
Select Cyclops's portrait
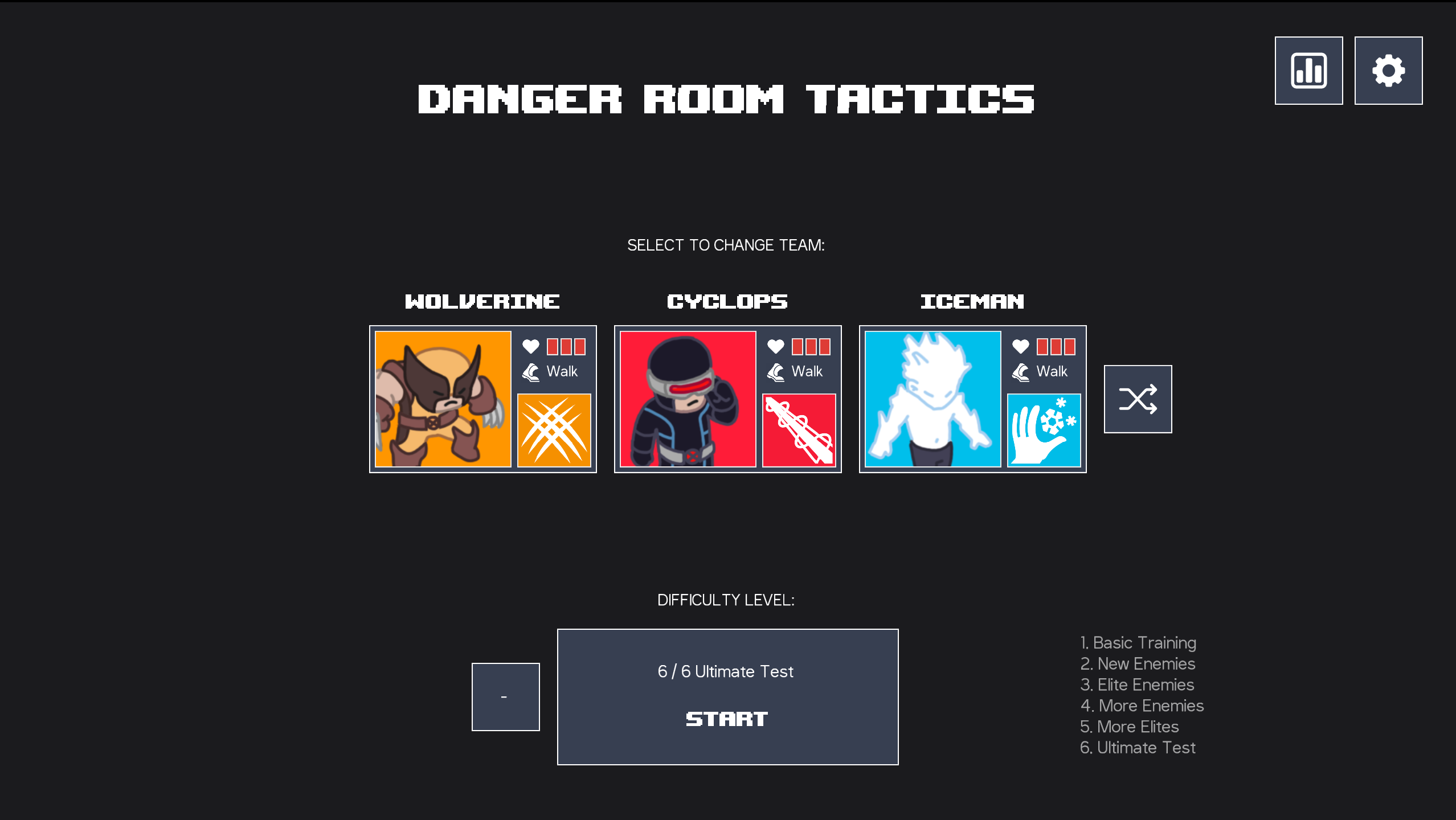pos(688,399)
